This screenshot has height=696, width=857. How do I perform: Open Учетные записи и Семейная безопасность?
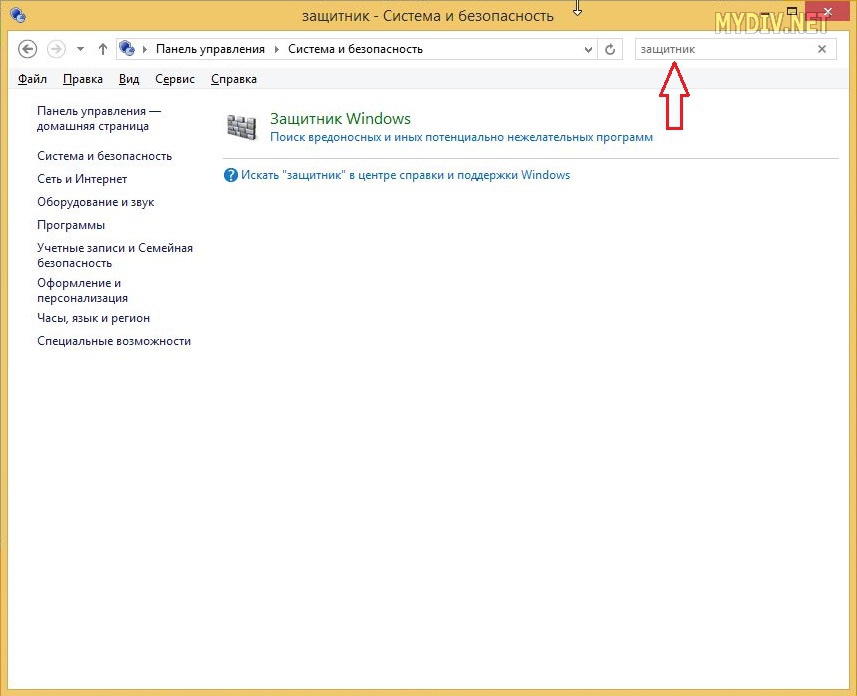(115, 255)
